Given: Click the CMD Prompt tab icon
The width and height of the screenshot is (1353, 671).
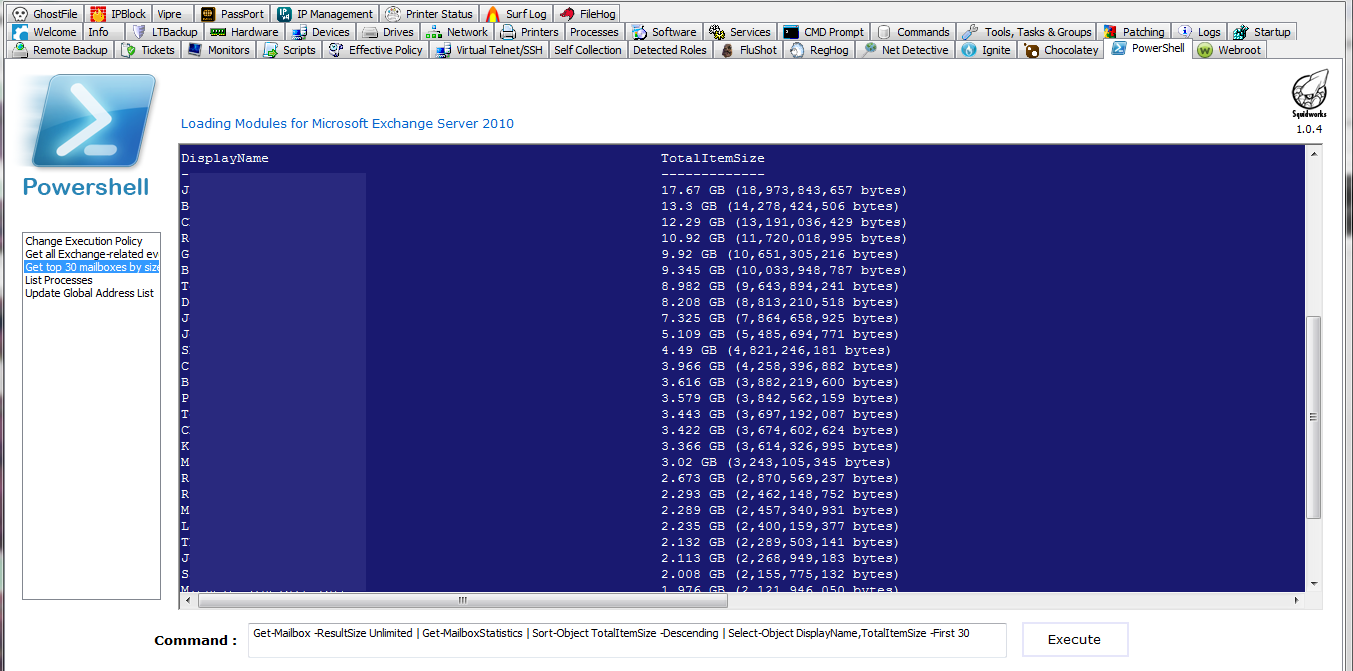Looking at the screenshot, I should tap(791, 32).
